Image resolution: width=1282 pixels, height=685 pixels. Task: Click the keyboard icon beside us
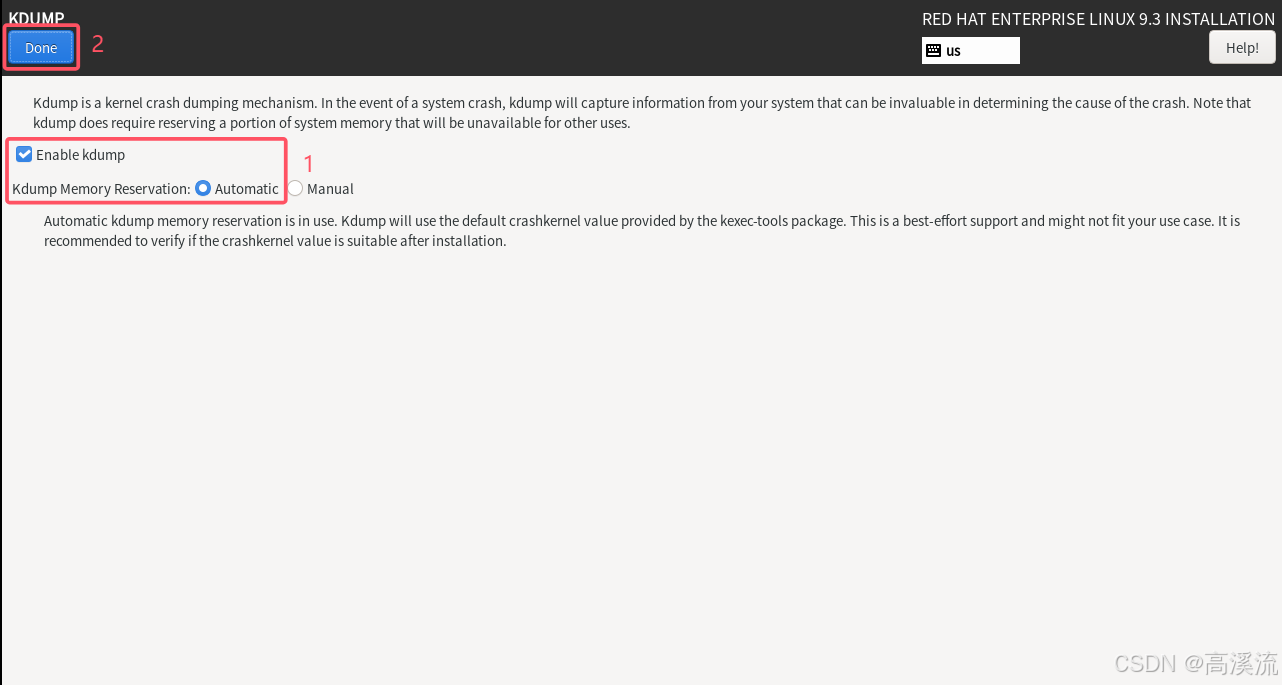point(933,50)
